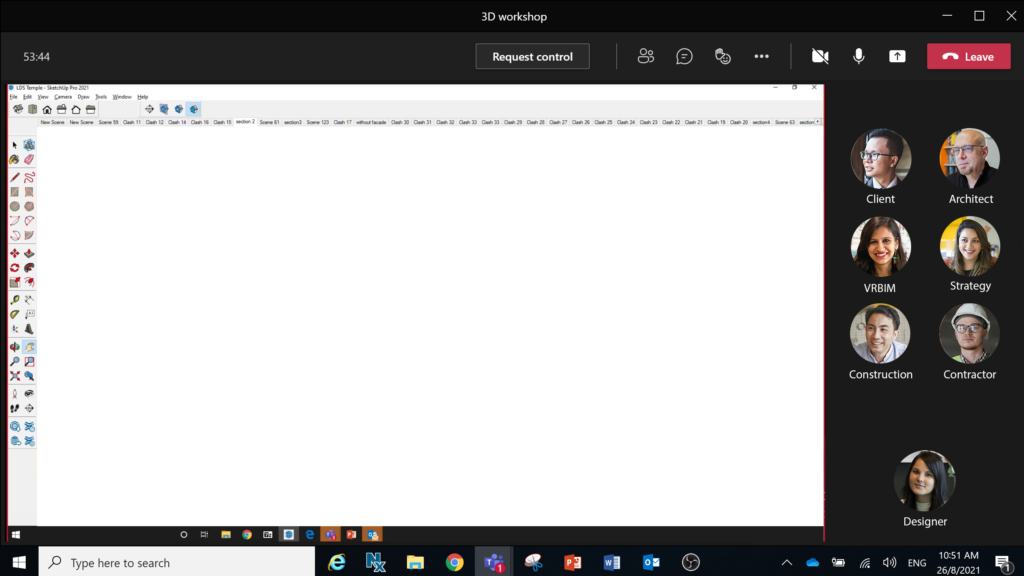Open Google Chrome from the taskbar
1024x576 pixels.
(x=454, y=562)
